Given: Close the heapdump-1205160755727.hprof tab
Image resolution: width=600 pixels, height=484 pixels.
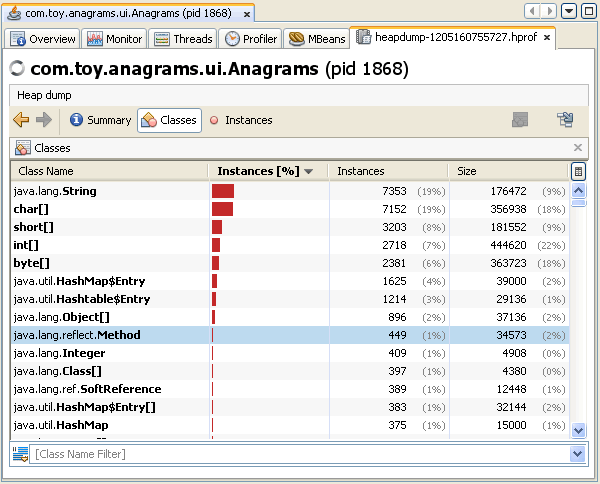Looking at the screenshot, I should pyautogui.click(x=548, y=39).
